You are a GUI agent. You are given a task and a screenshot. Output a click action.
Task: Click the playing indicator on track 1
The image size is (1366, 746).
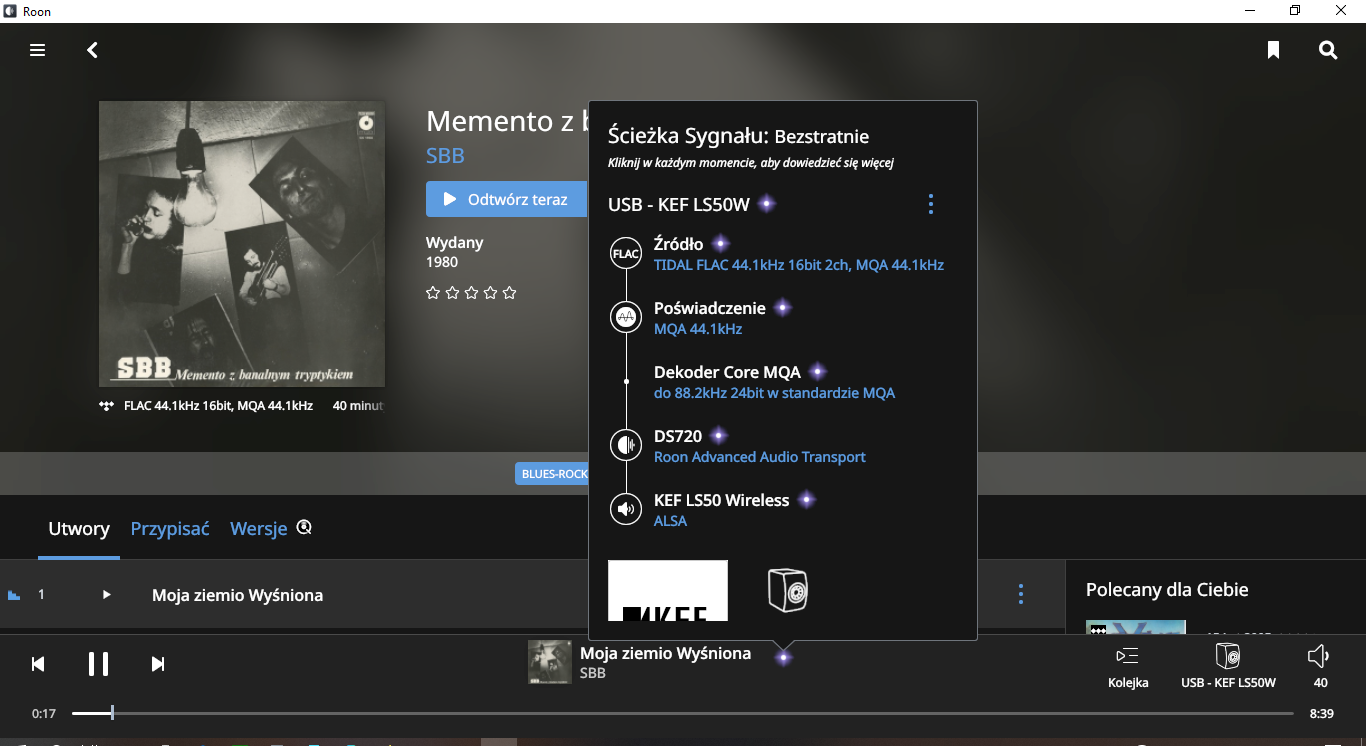click(14, 595)
